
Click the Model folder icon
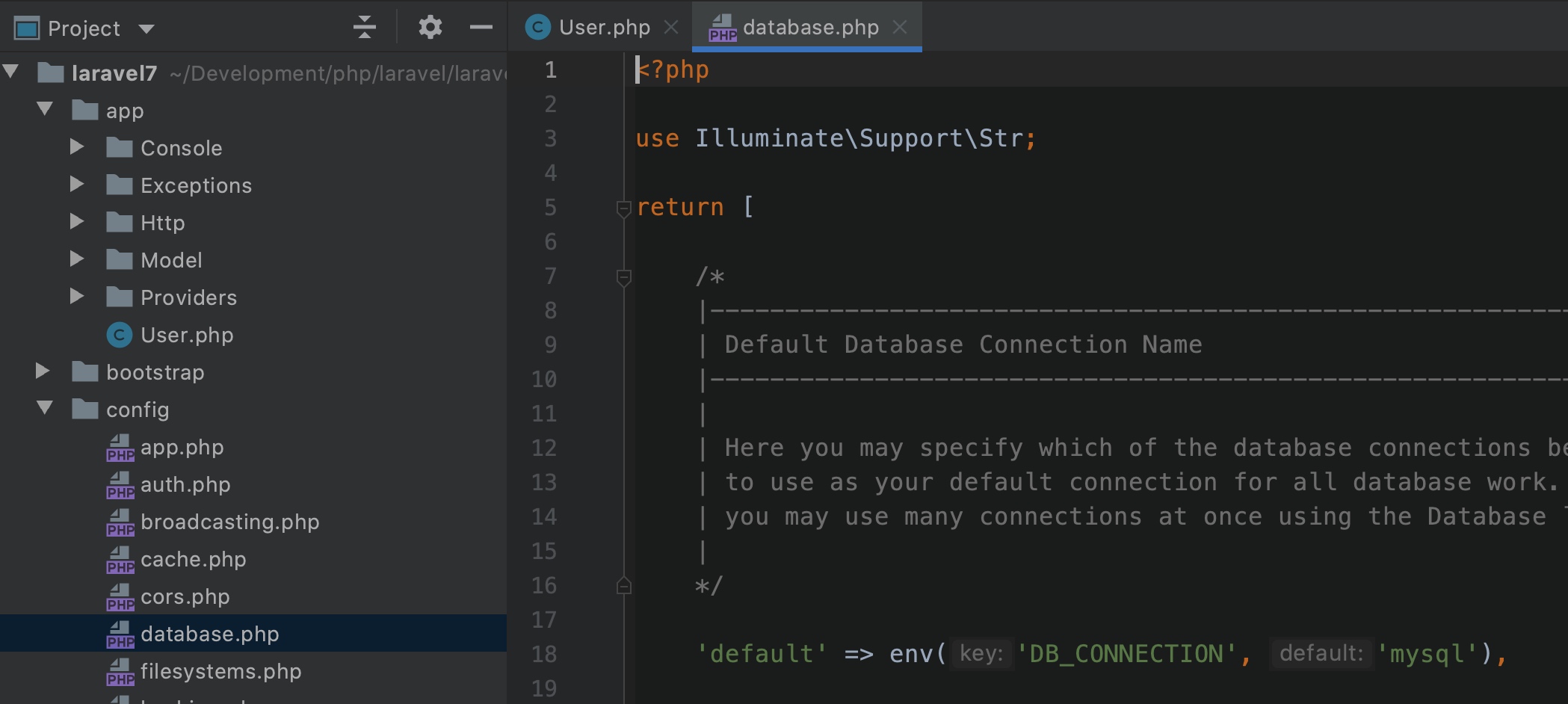120,259
